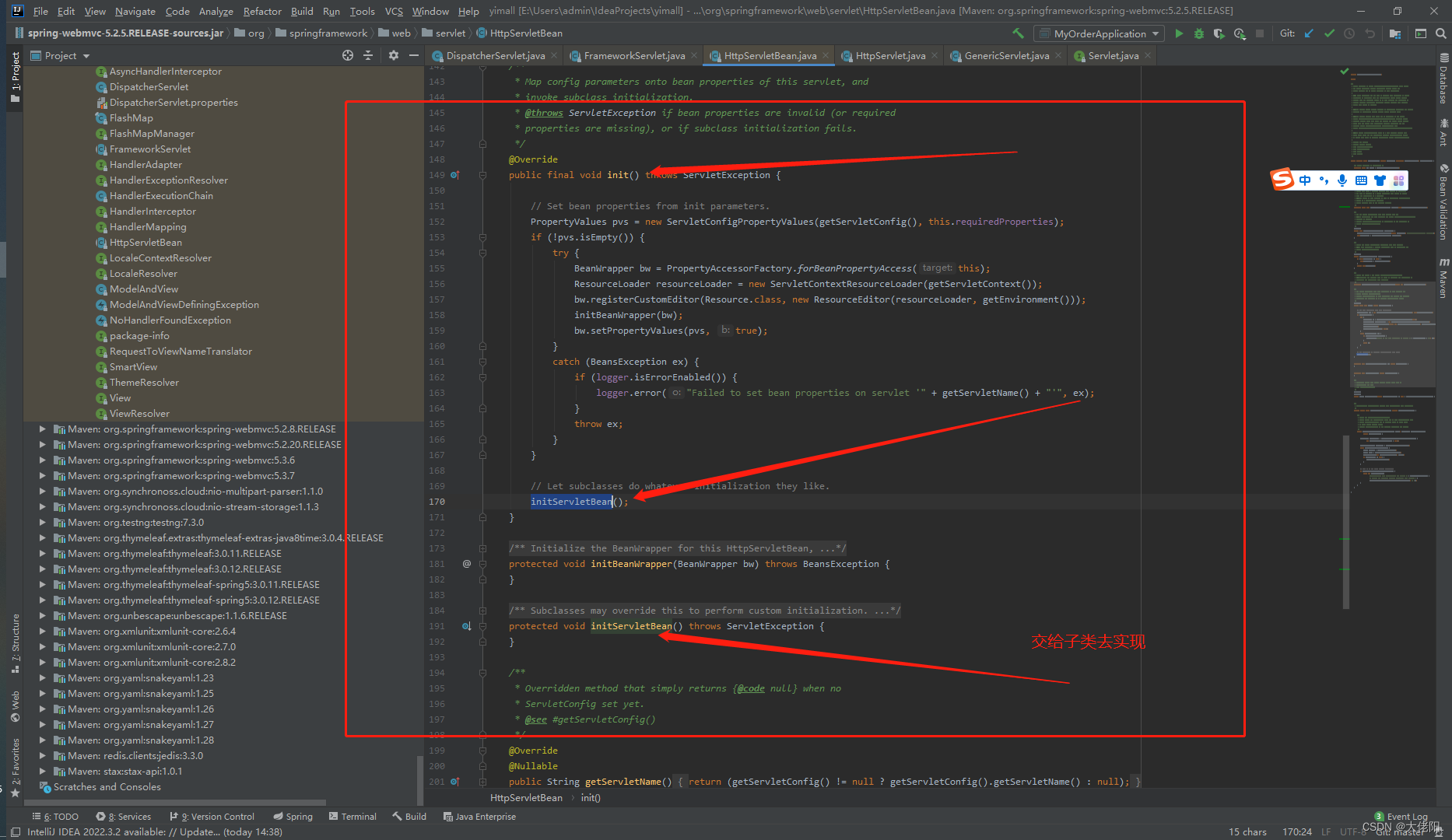Expand Maven spring-webmvc:5.2.8.RELEASE node
The width and height of the screenshot is (1452, 840).
[x=42, y=429]
